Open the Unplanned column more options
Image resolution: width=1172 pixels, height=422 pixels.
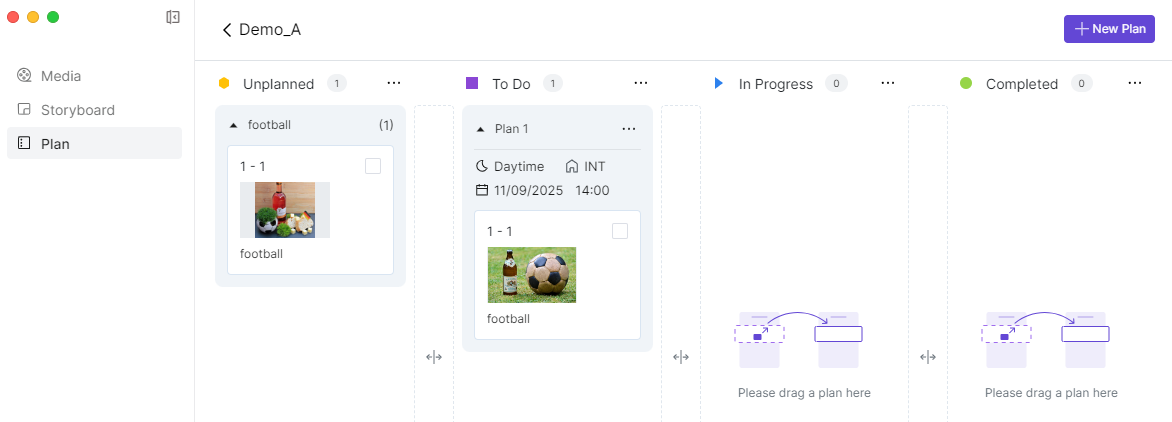[x=394, y=83]
